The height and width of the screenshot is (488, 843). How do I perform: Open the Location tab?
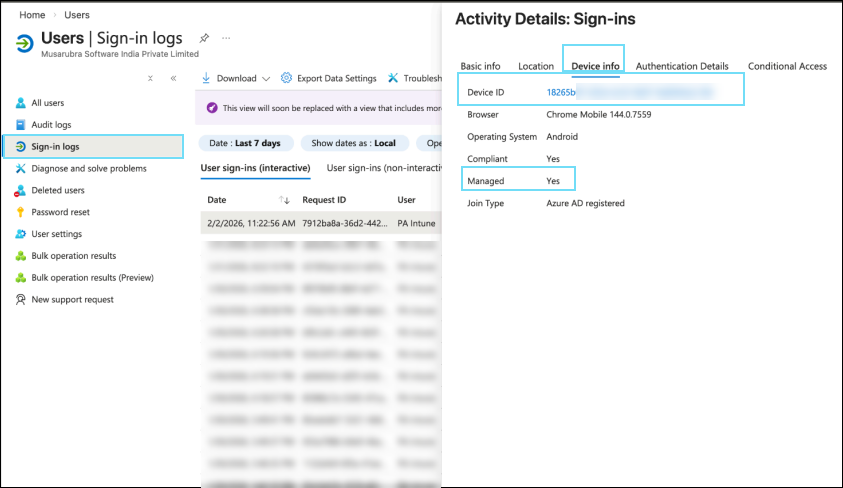536,66
